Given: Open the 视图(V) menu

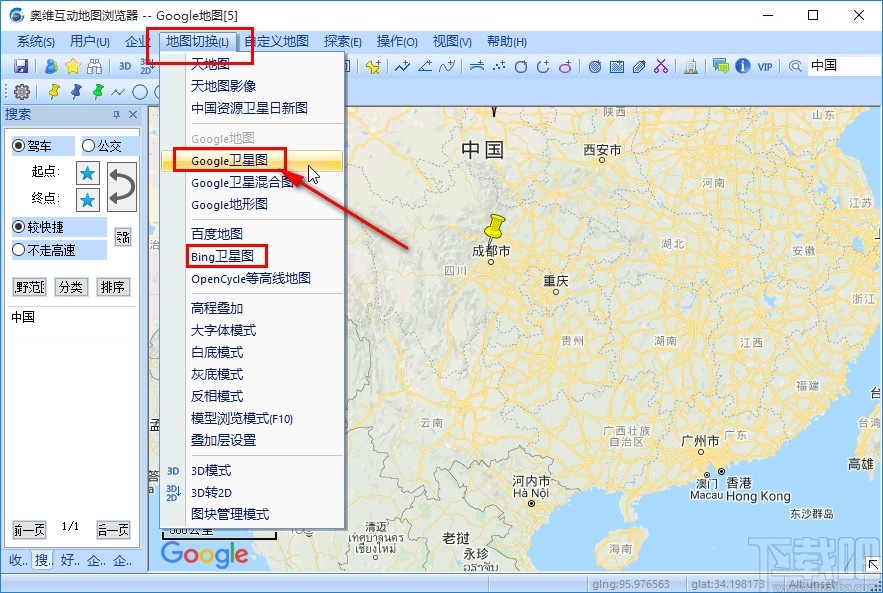Looking at the screenshot, I should (x=451, y=42).
